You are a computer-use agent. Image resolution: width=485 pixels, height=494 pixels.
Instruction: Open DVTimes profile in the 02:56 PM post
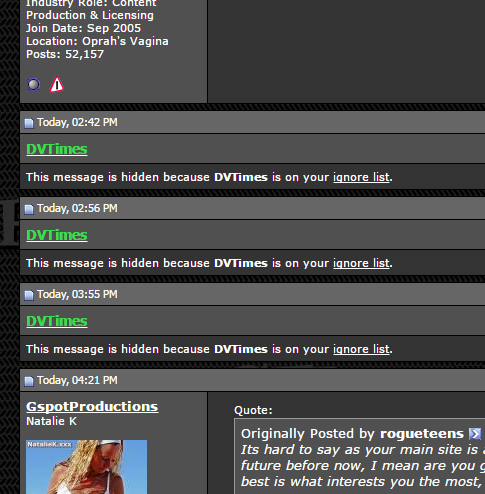[x=57, y=235]
